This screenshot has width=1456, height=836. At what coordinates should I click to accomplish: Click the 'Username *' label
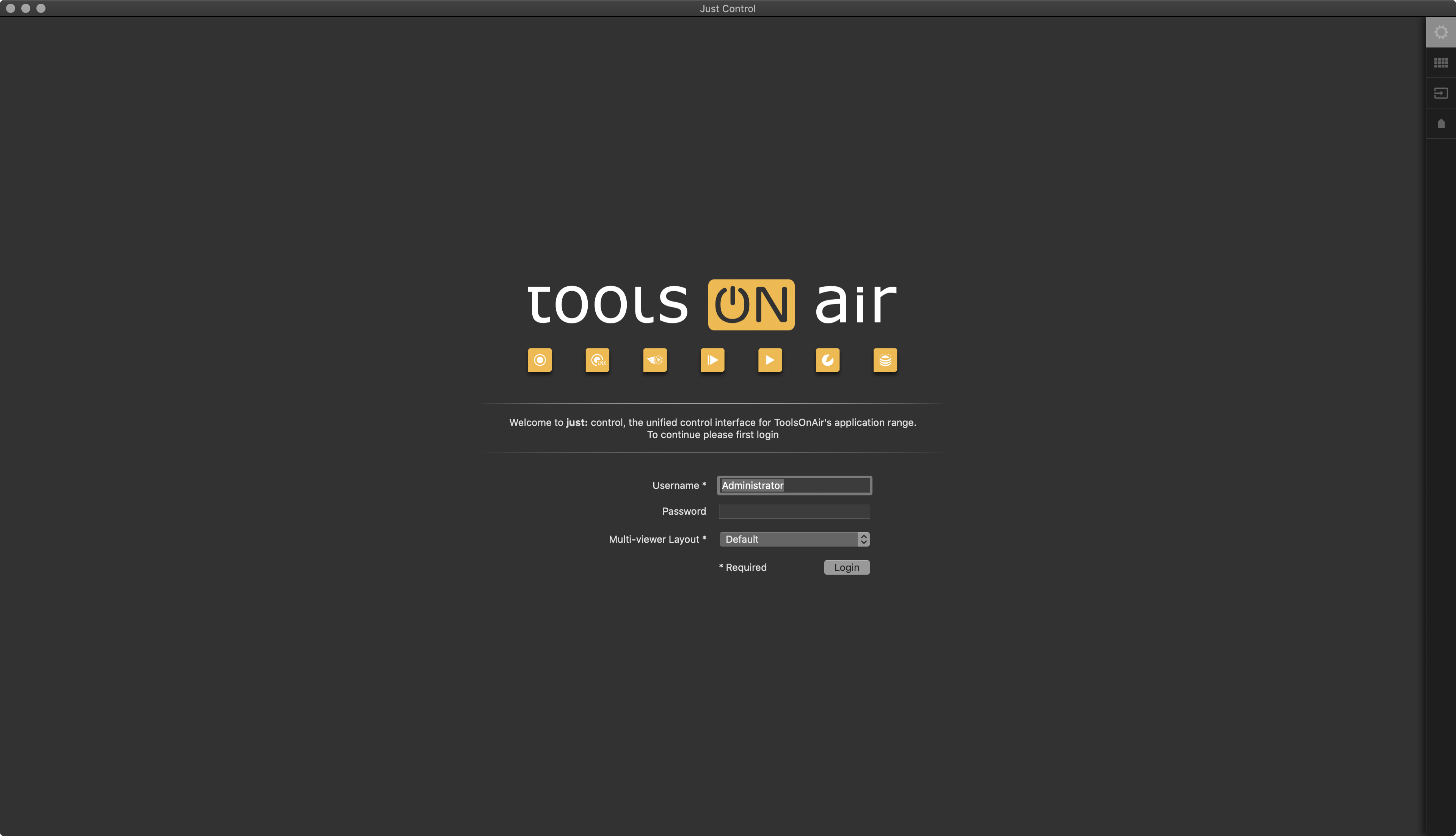coord(679,485)
